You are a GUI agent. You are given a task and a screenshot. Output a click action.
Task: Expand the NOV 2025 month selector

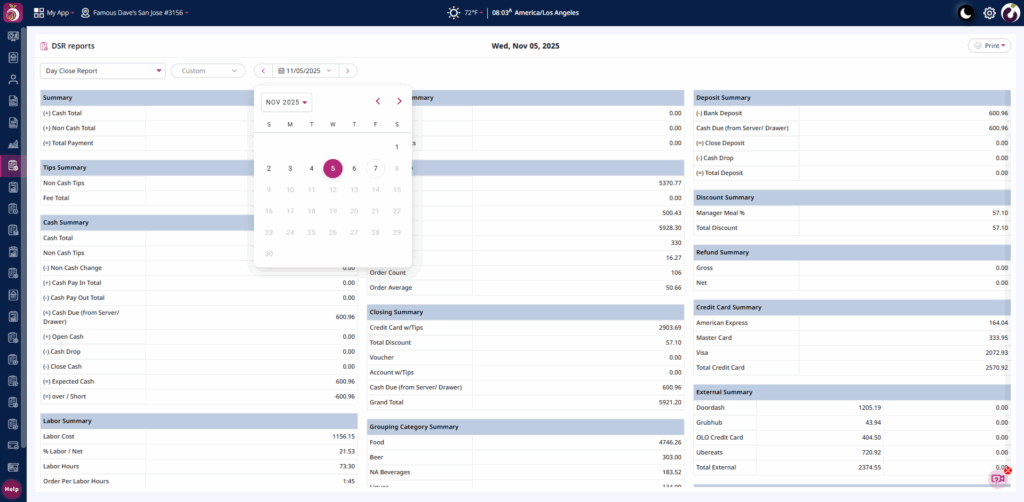point(287,102)
